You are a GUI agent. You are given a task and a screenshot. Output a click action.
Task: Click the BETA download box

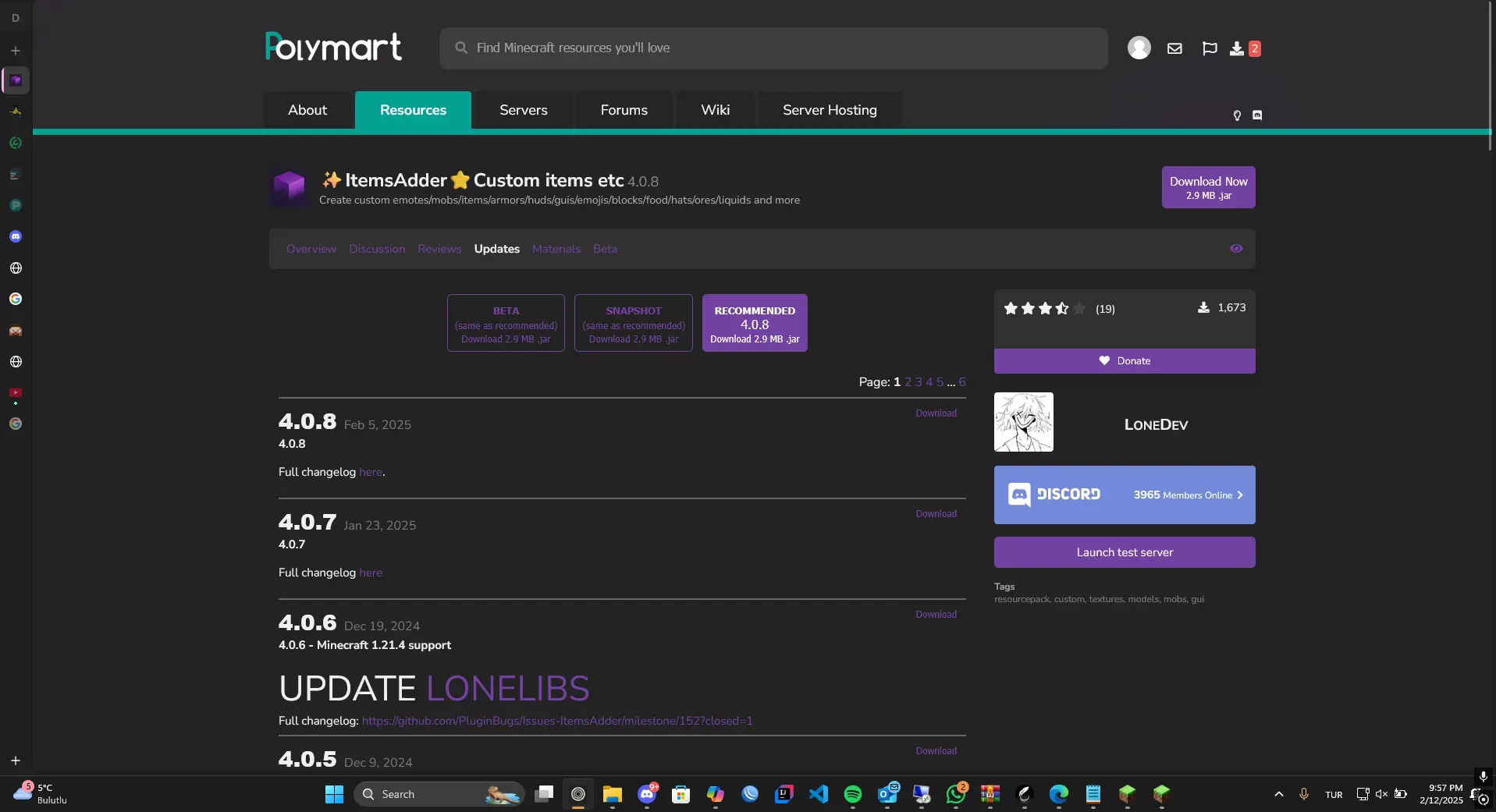pyautogui.click(x=506, y=323)
